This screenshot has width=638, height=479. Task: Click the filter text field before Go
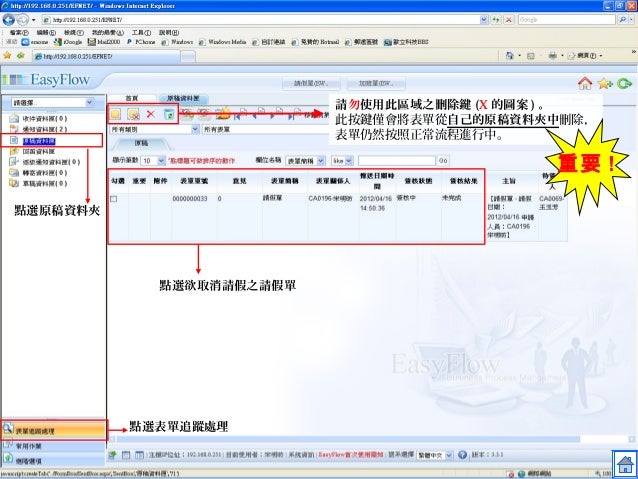[x=397, y=161]
